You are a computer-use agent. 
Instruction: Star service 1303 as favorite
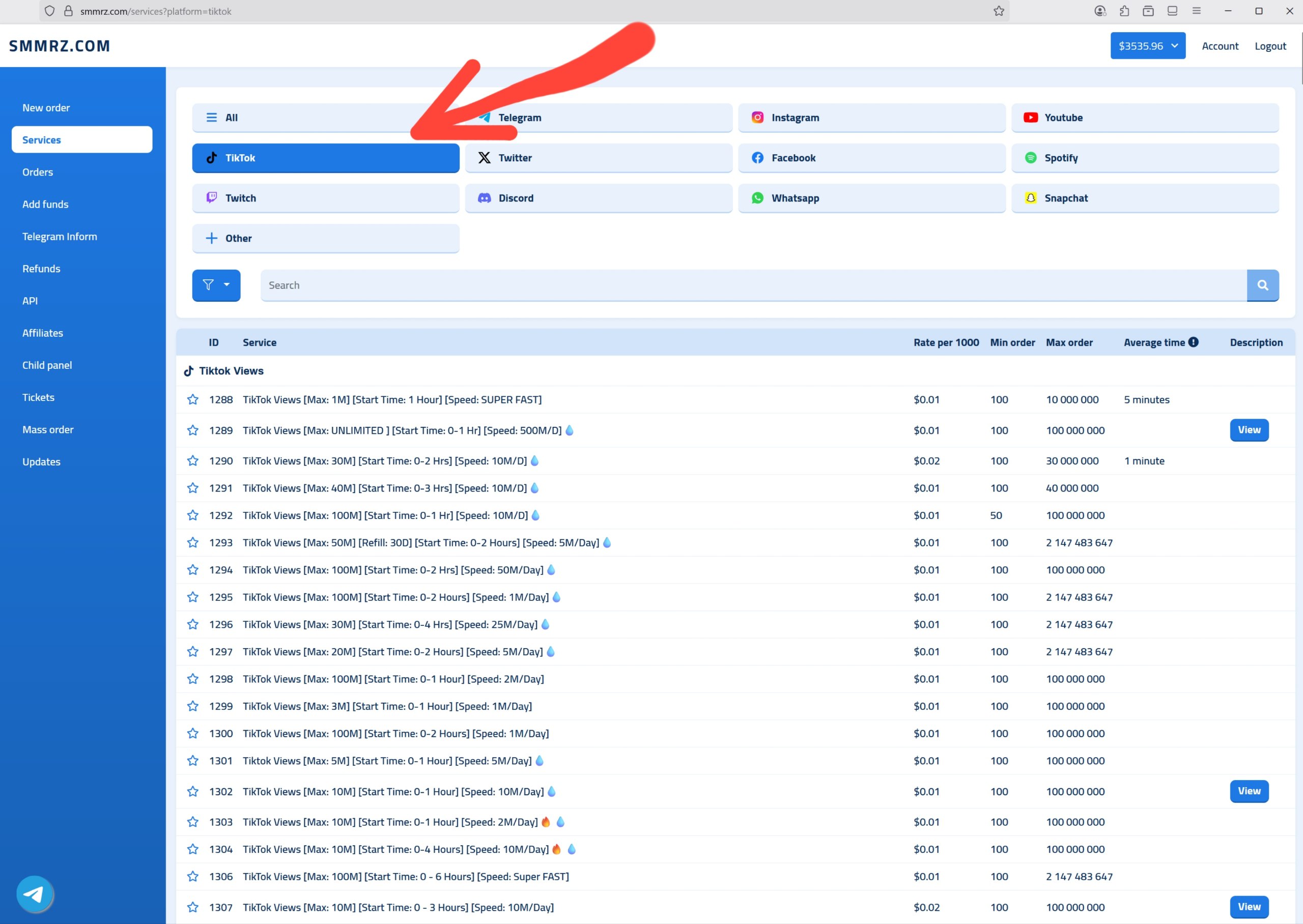coord(193,822)
